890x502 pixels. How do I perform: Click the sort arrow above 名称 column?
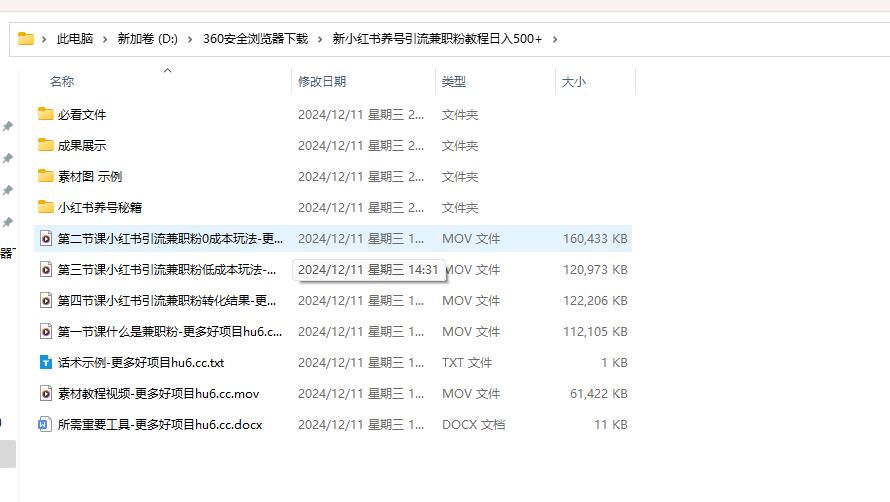pyautogui.click(x=167, y=70)
